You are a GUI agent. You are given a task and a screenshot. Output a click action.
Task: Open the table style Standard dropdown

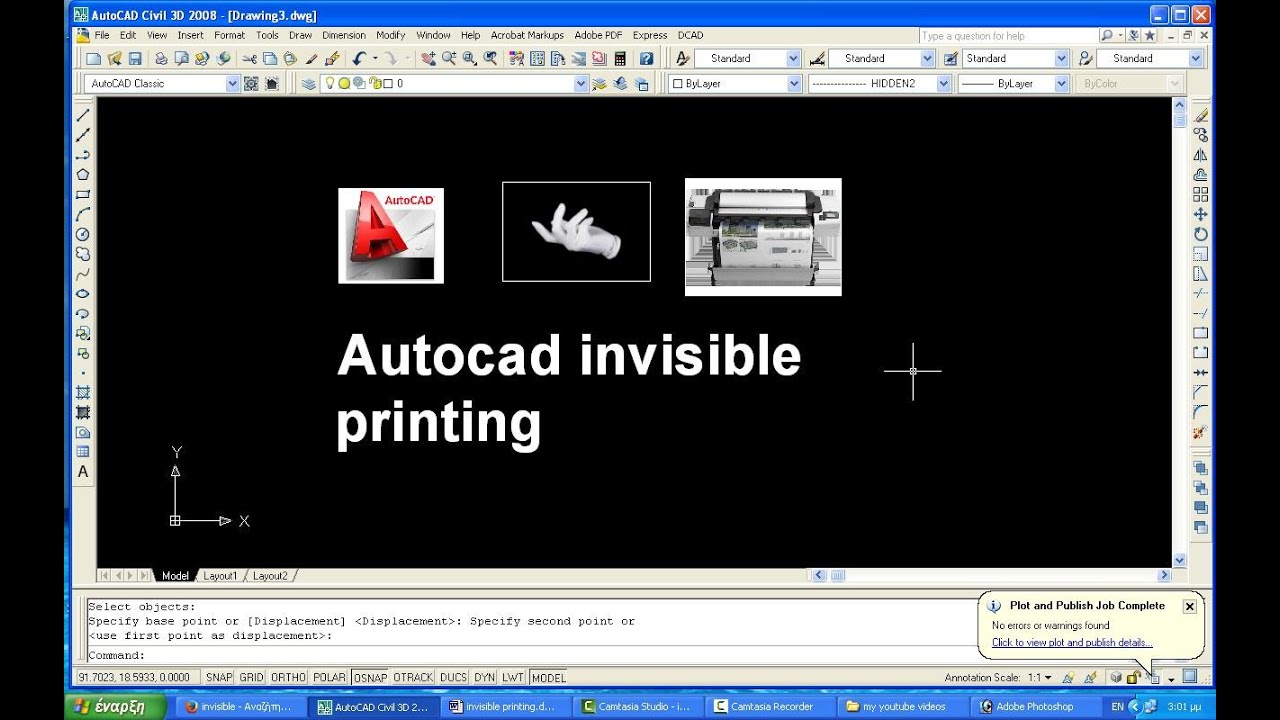(x=1061, y=59)
